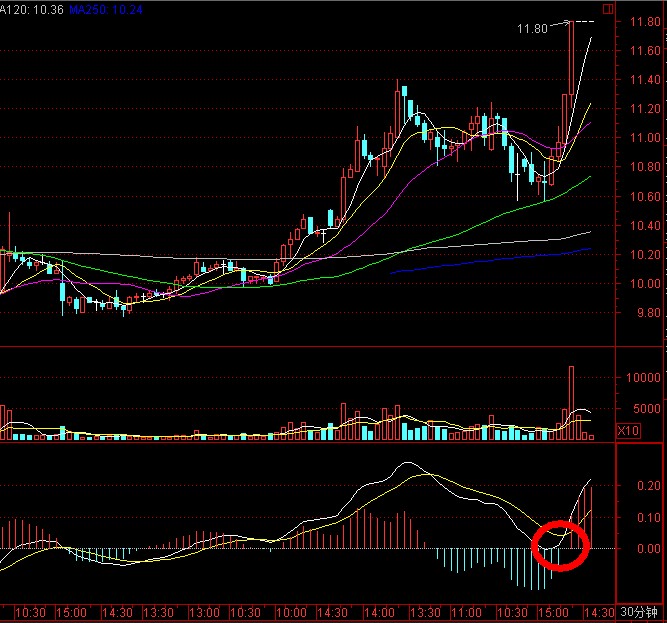Click the tallest red volume bar

coord(572,402)
